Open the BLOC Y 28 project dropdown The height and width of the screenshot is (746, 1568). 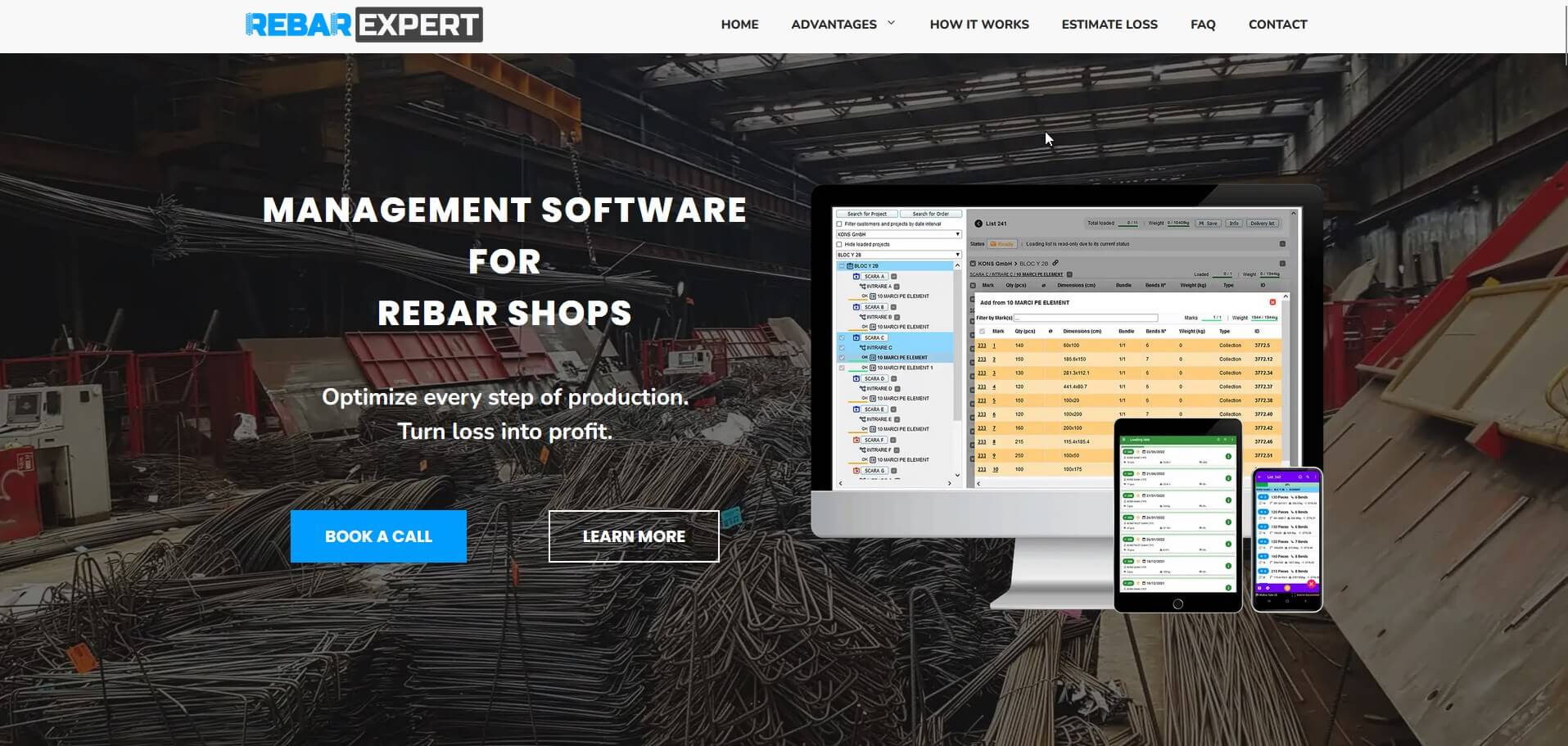[897, 255]
